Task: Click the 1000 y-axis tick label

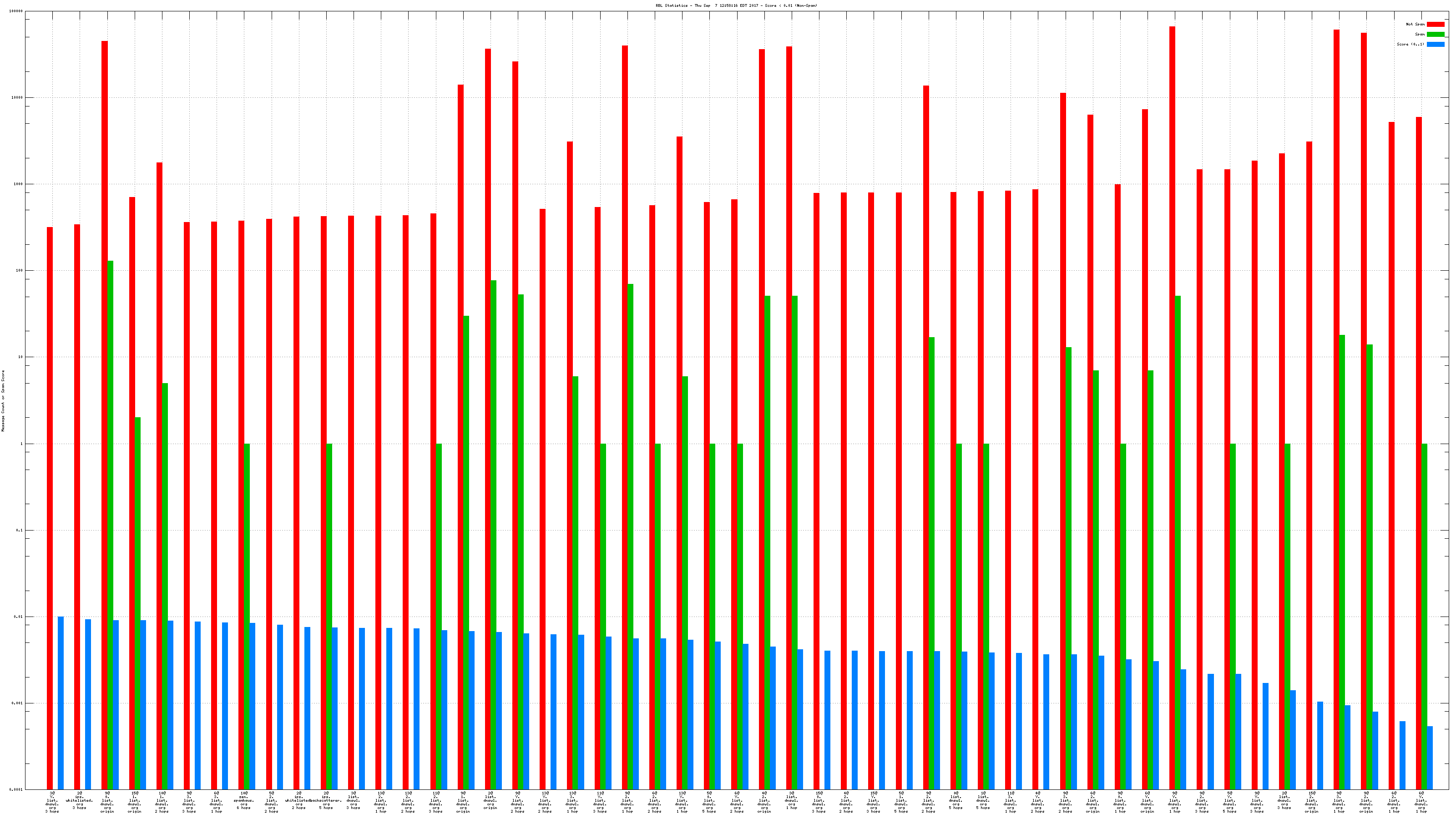Action: click(x=19, y=184)
